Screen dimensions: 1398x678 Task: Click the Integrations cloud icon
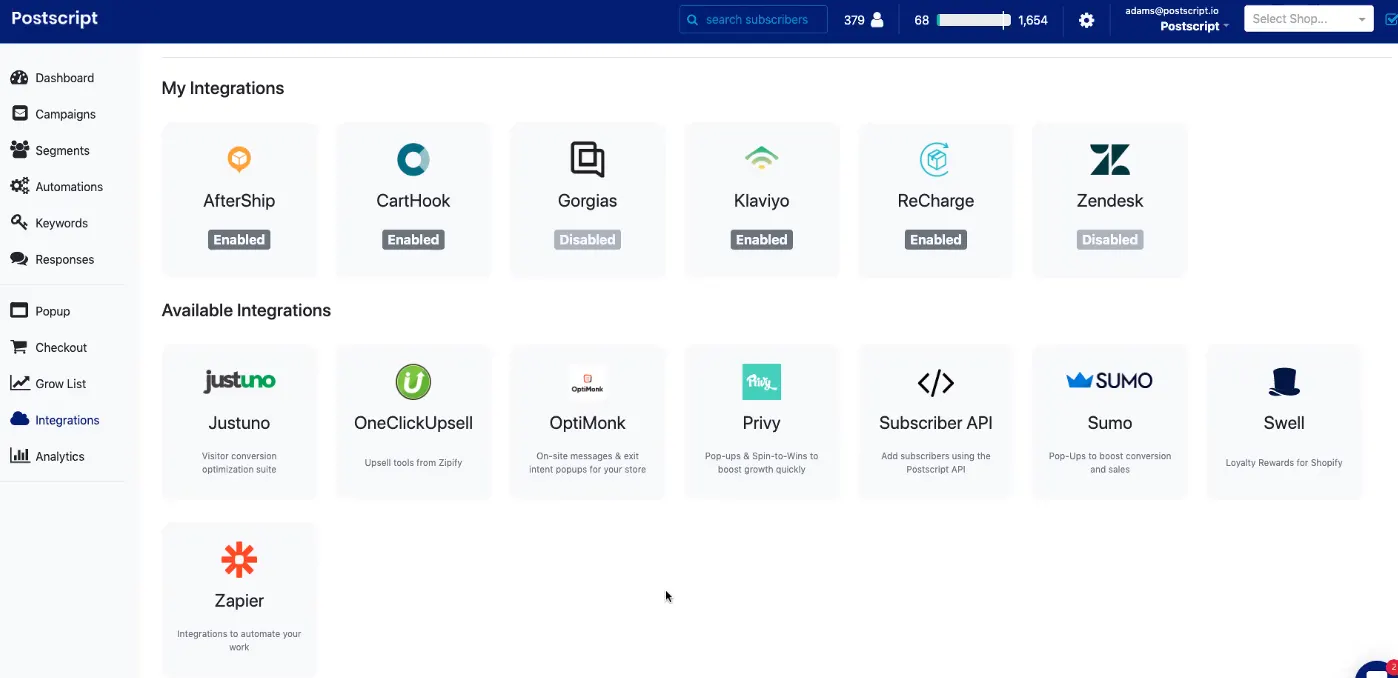pyautogui.click(x=19, y=420)
